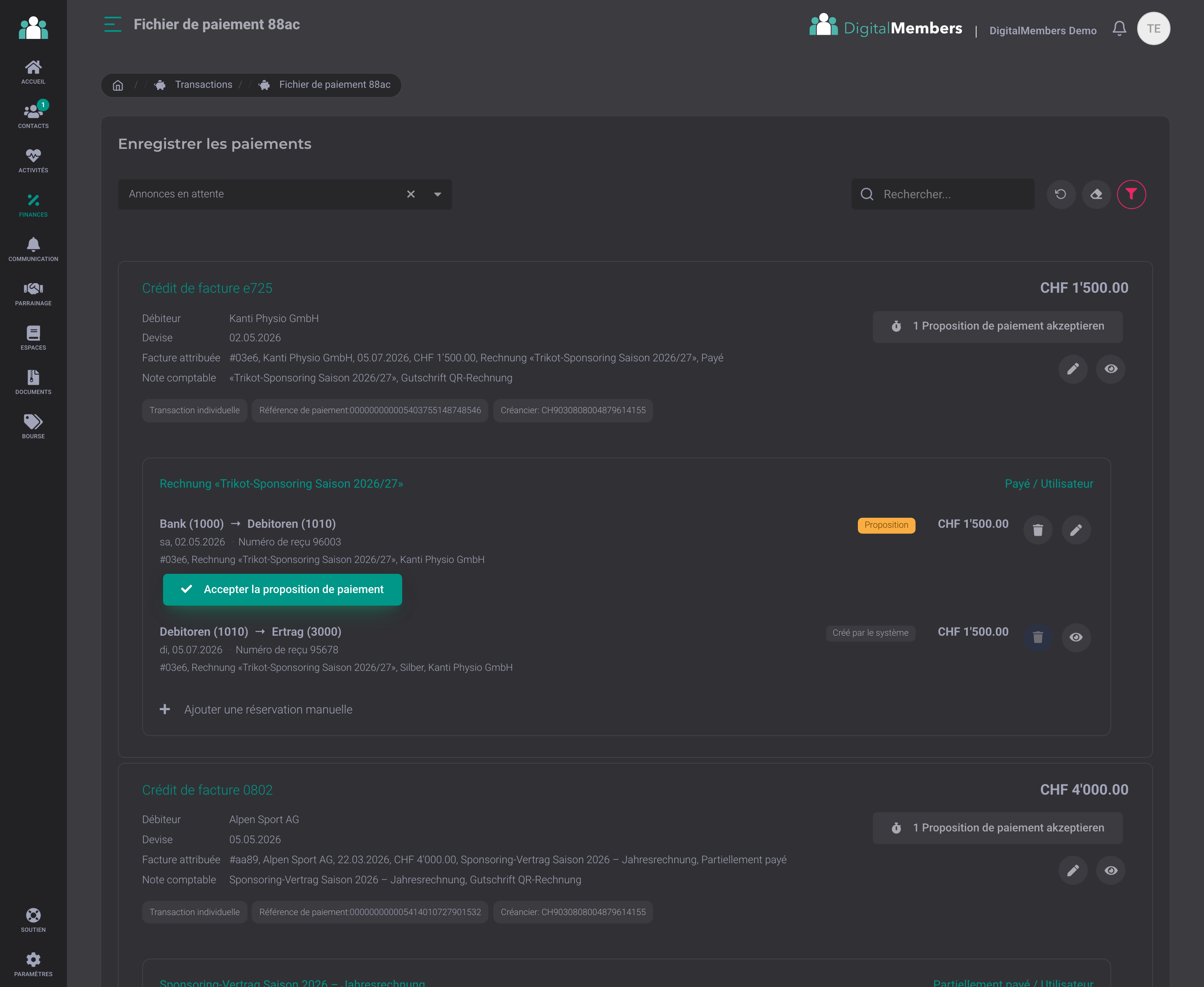1204x987 pixels.
Task: Click the orange Proposition badge
Action: tap(886, 525)
